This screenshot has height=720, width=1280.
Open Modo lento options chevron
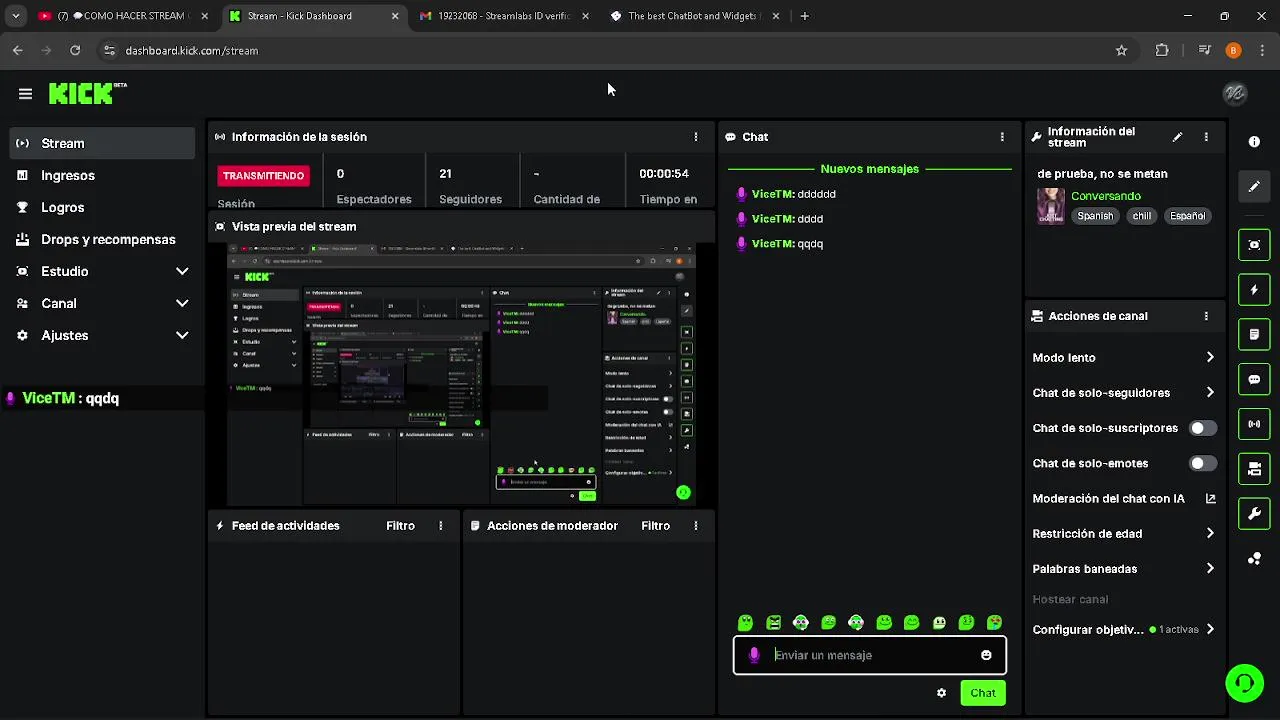[1210, 357]
